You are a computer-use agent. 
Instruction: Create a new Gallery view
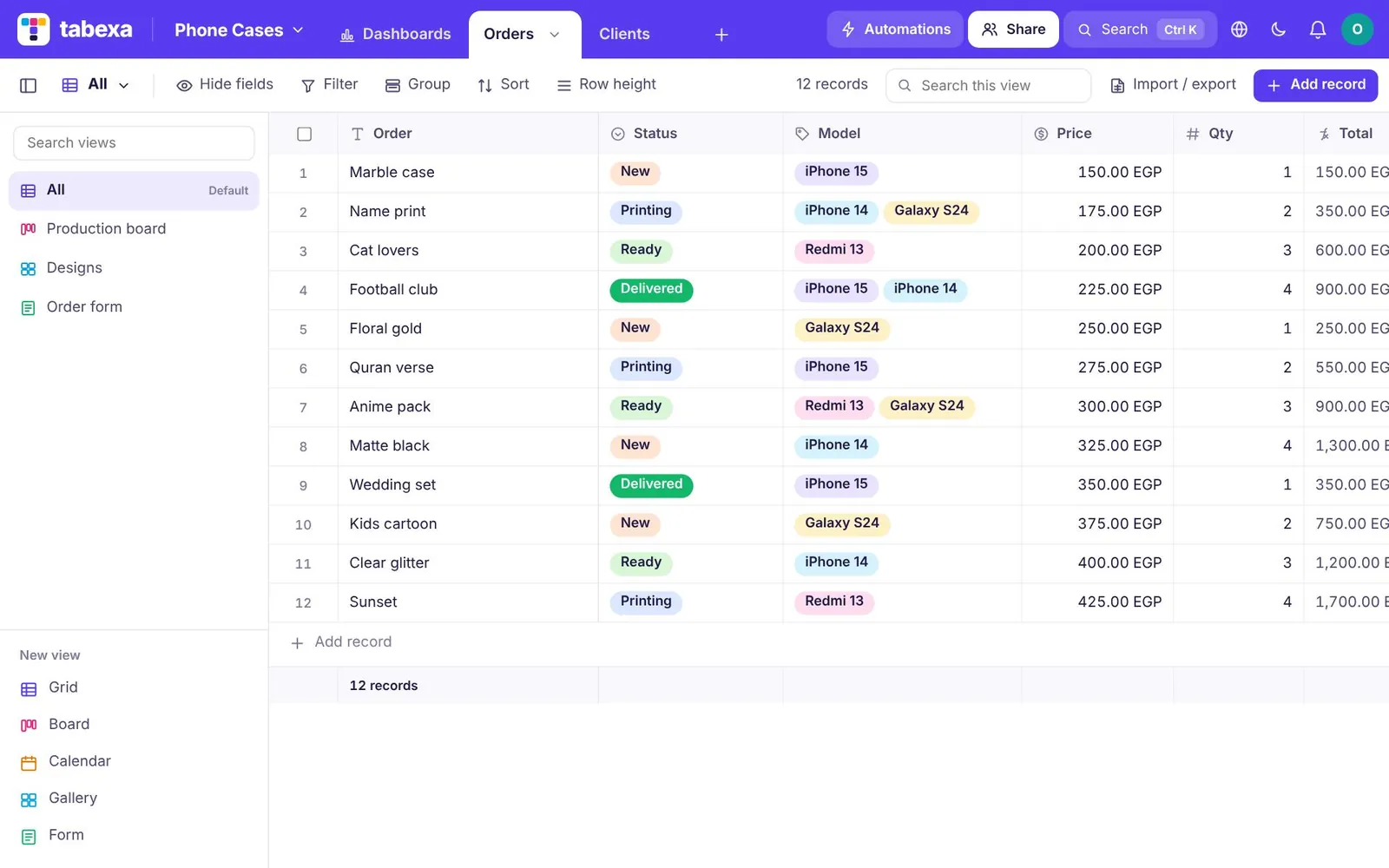[59, 799]
